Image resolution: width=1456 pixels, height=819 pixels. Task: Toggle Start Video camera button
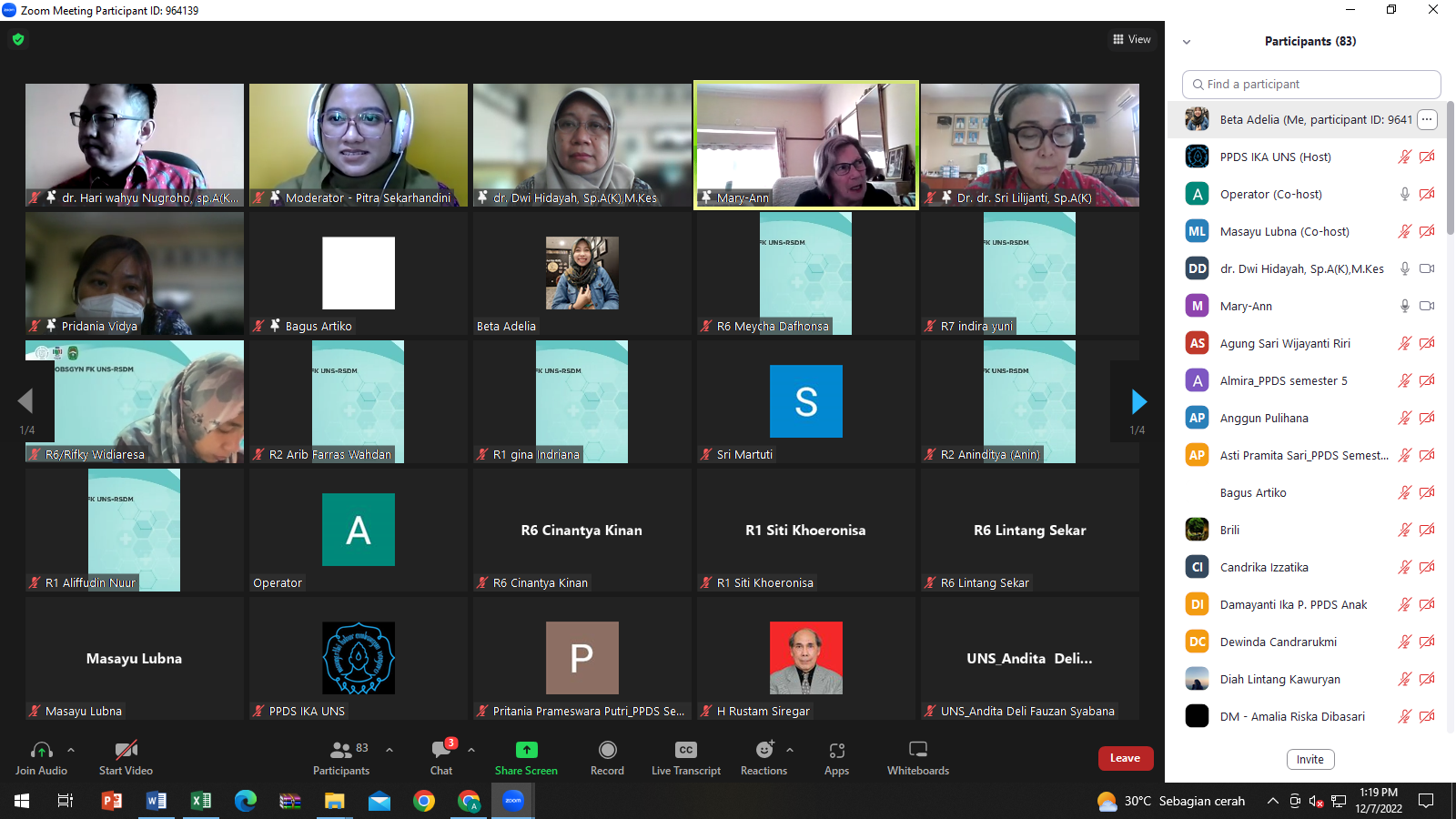[x=126, y=750]
